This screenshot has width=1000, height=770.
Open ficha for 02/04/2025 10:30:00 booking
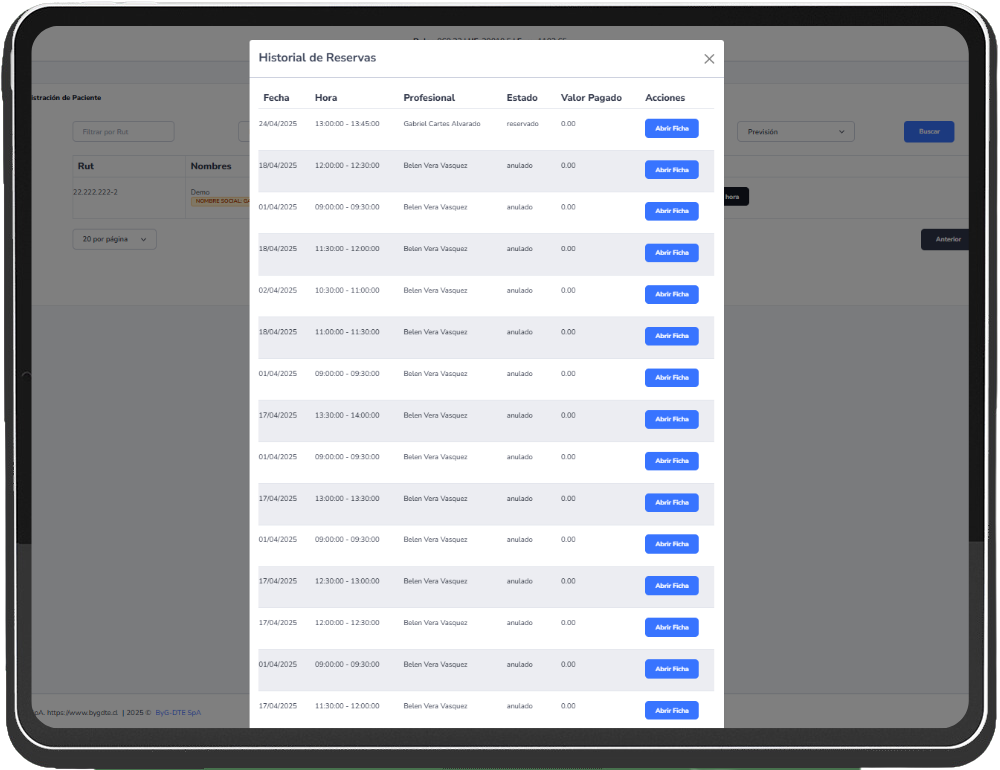click(x=671, y=295)
